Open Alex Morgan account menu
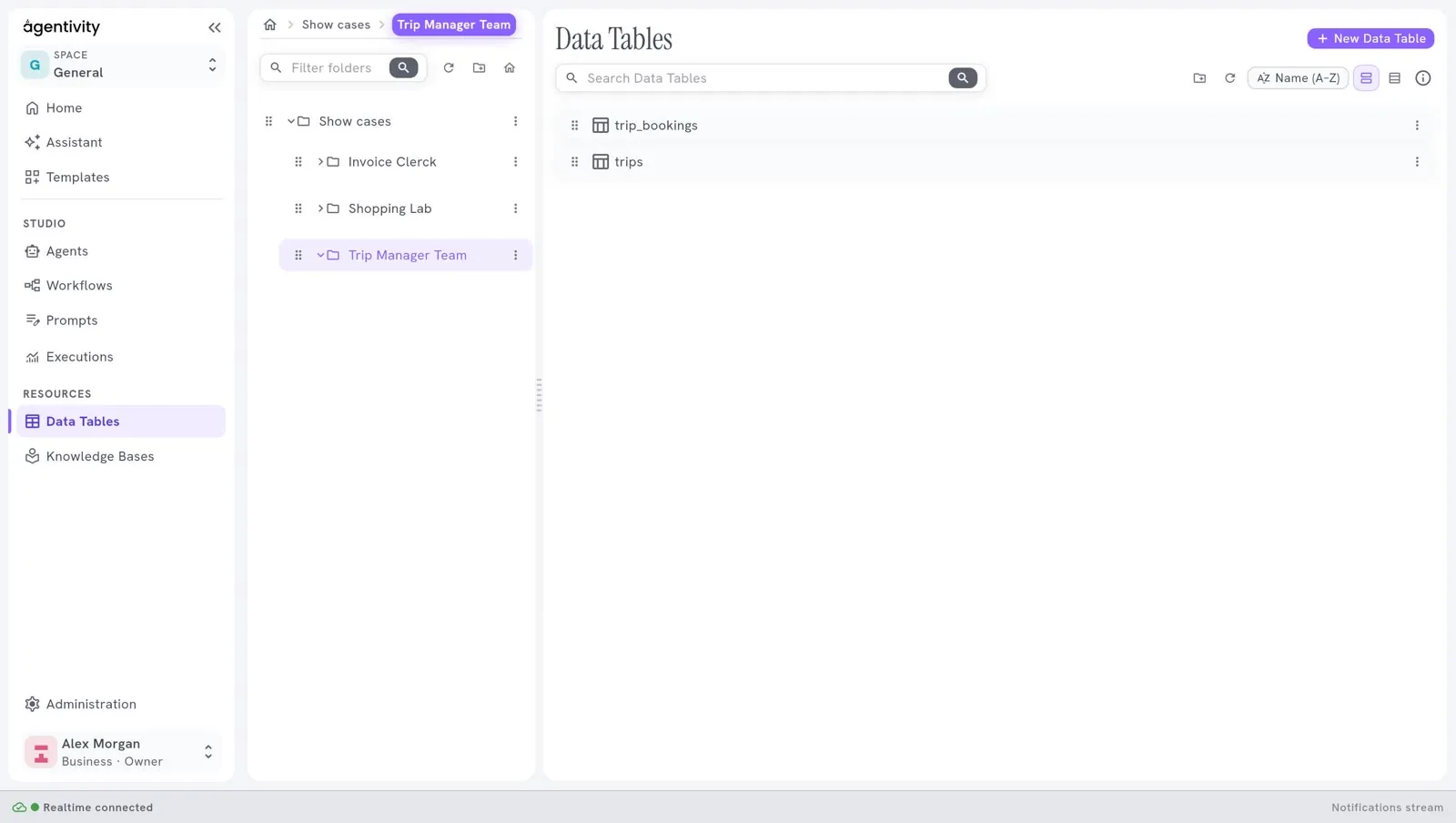Viewport: 1456px width, 823px height. (x=121, y=752)
